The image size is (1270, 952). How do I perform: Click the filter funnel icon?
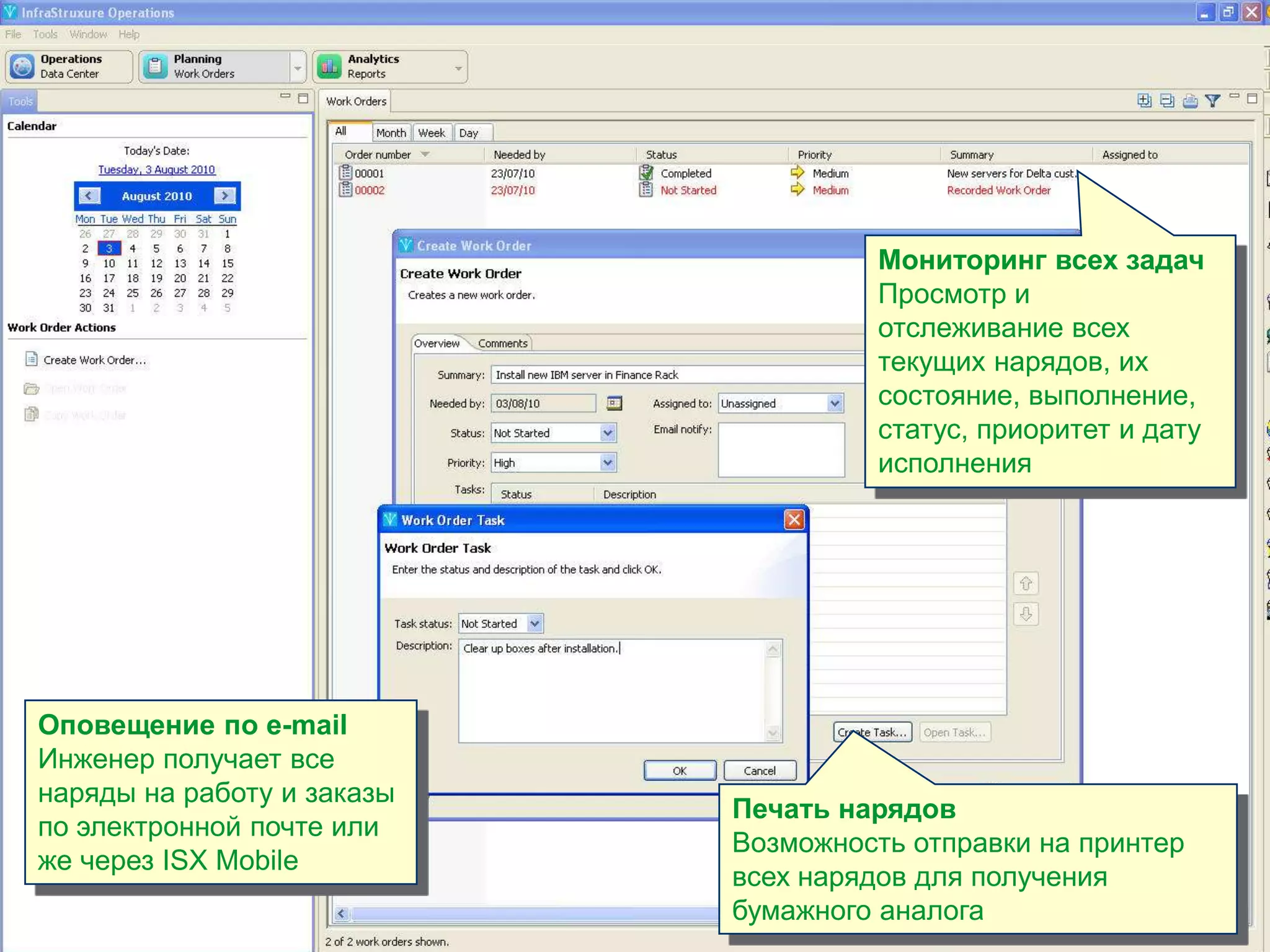click(x=1213, y=100)
